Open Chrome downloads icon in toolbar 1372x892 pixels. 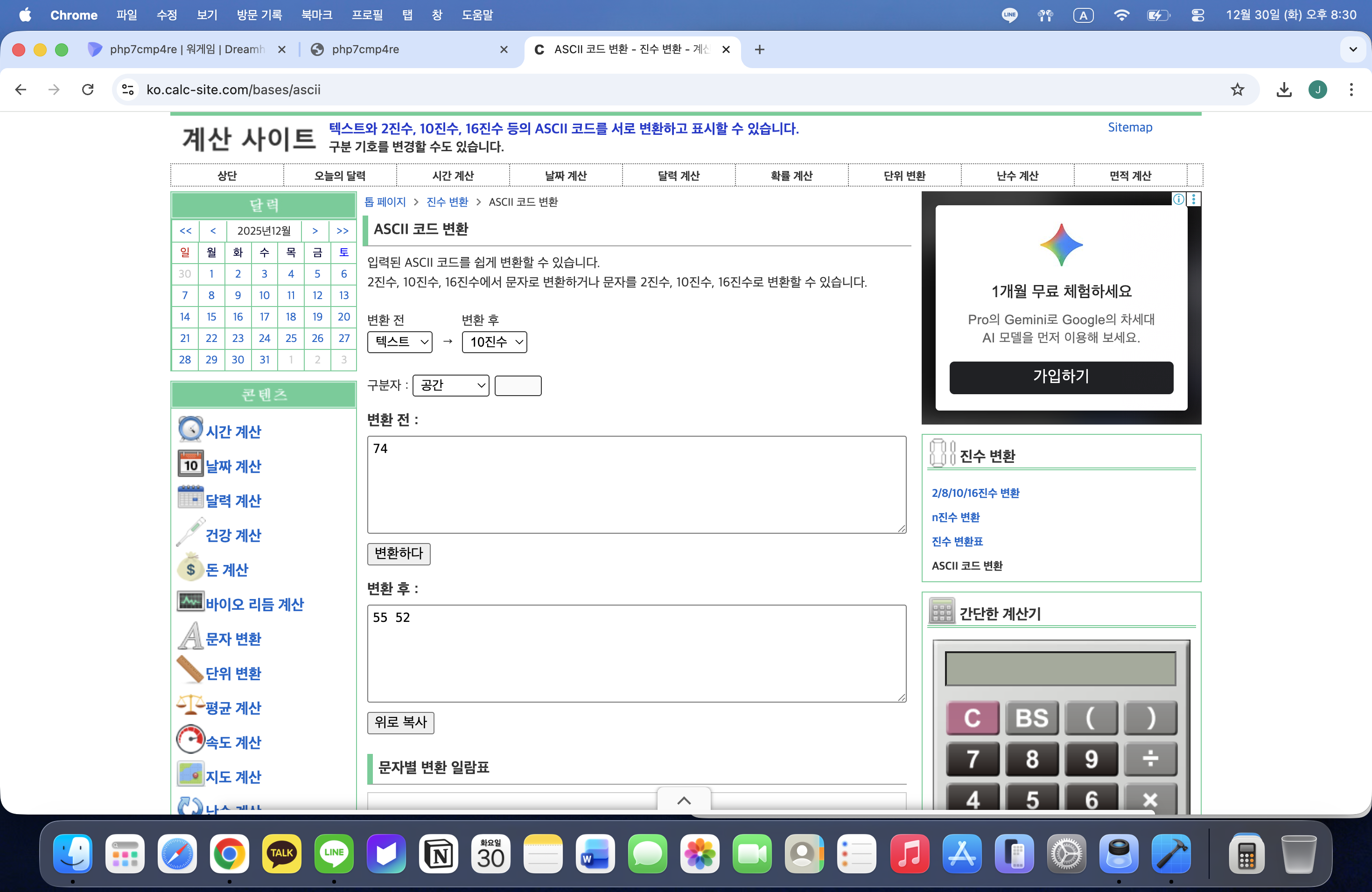[1284, 89]
